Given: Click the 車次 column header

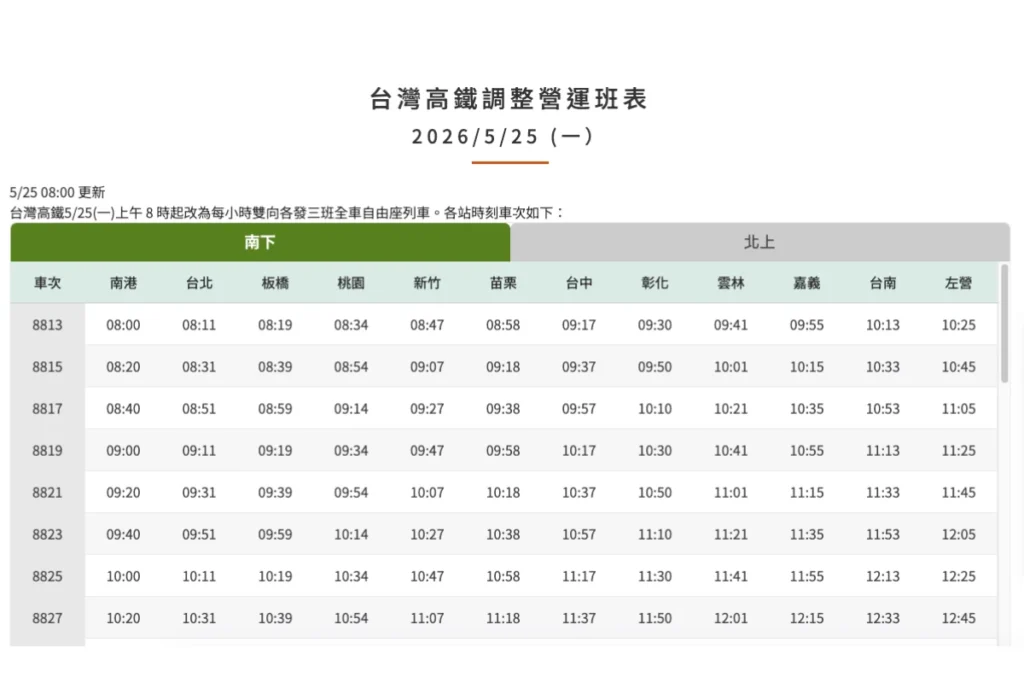Looking at the screenshot, I should coord(48,283).
